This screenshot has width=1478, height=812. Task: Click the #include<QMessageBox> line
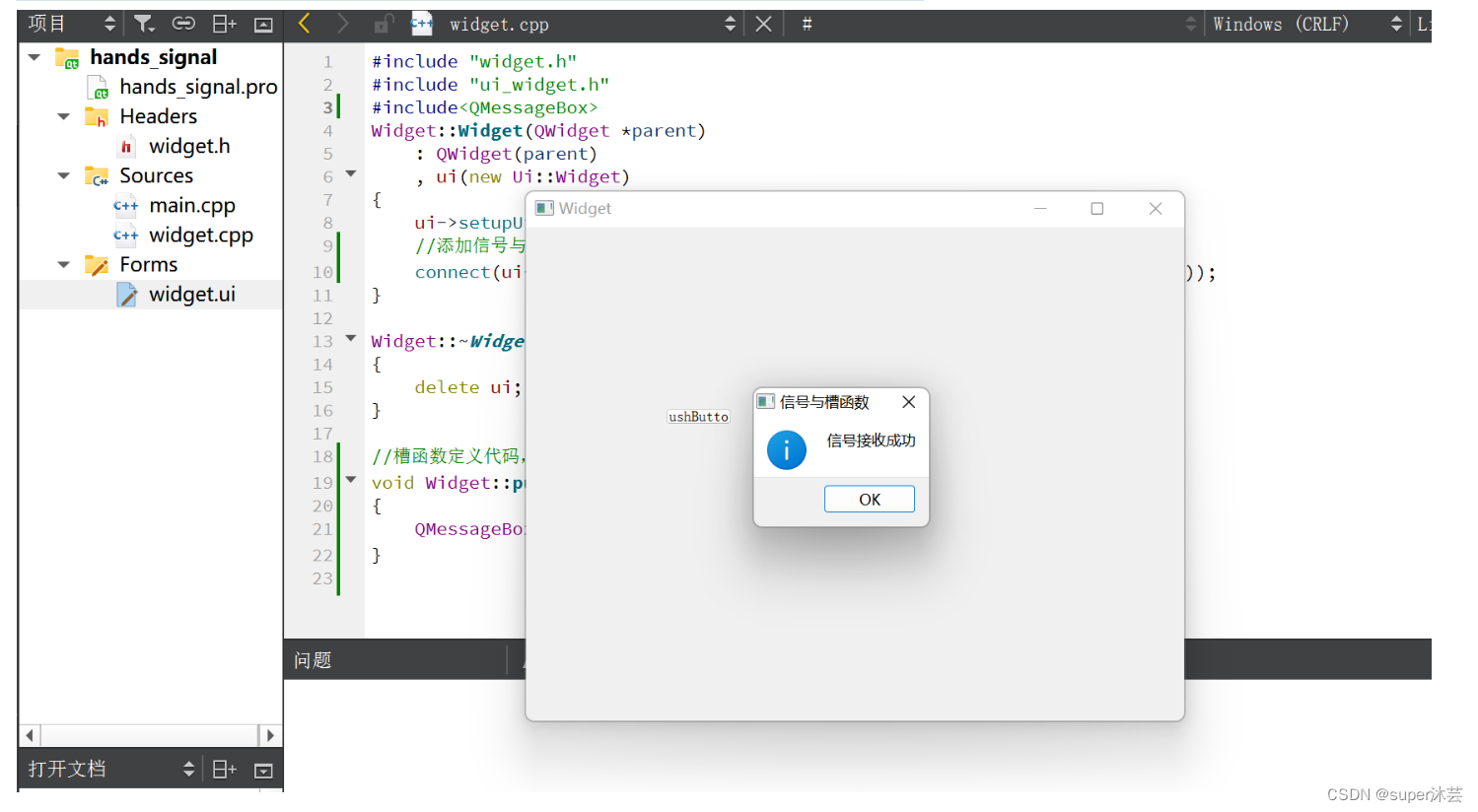484,107
